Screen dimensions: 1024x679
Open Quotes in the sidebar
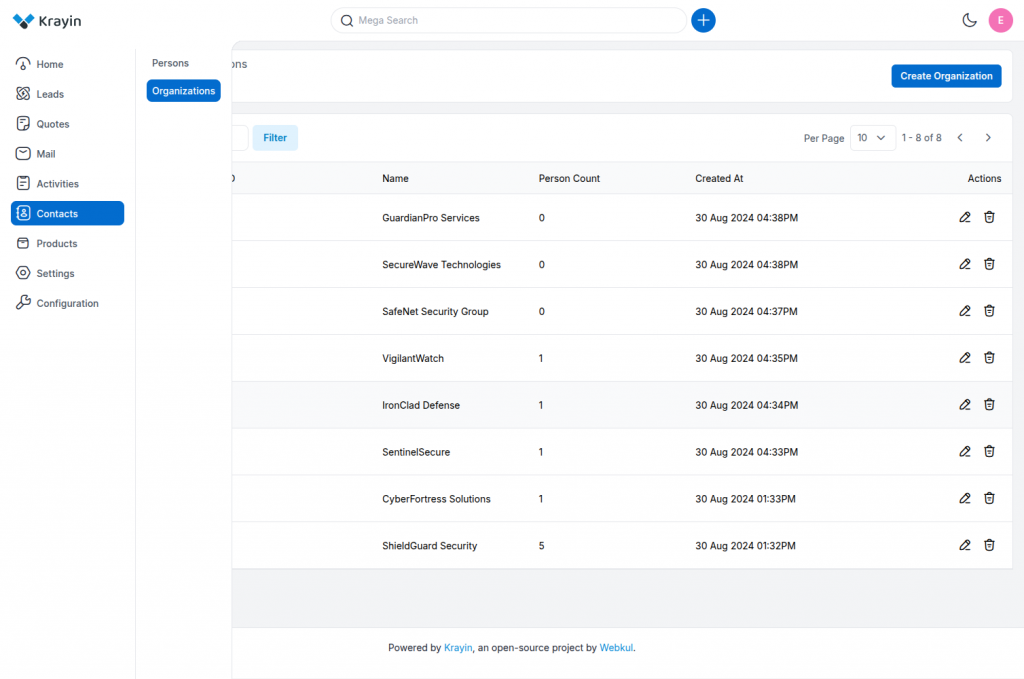click(x=67, y=124)
